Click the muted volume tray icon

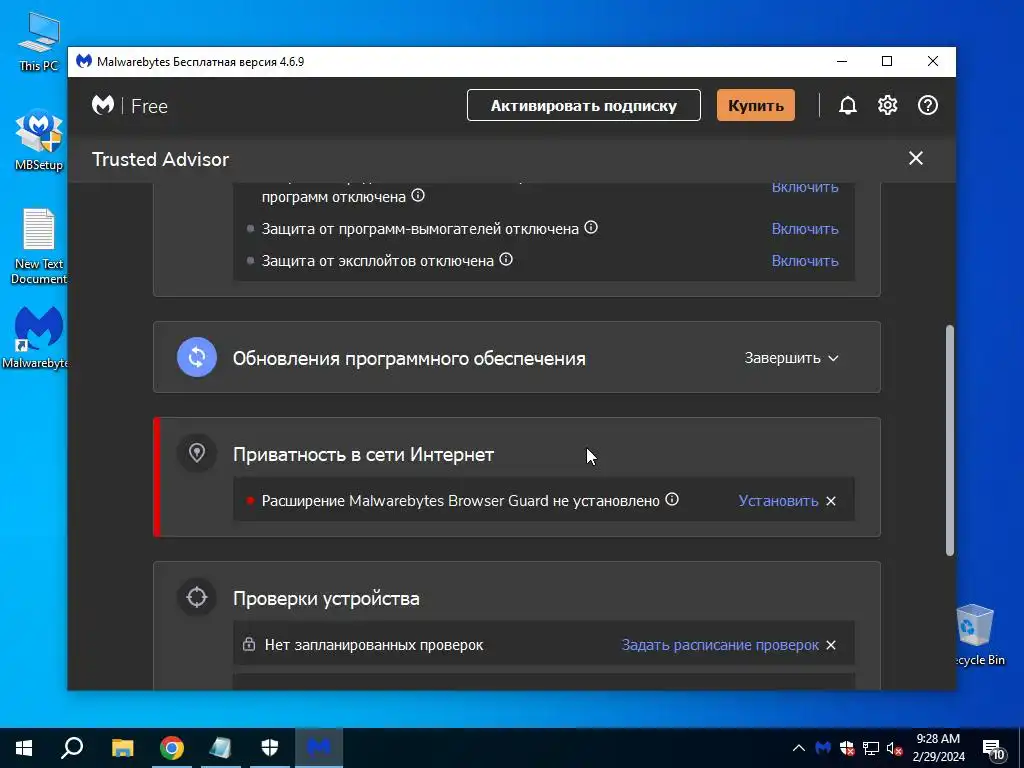coord(895,748)
